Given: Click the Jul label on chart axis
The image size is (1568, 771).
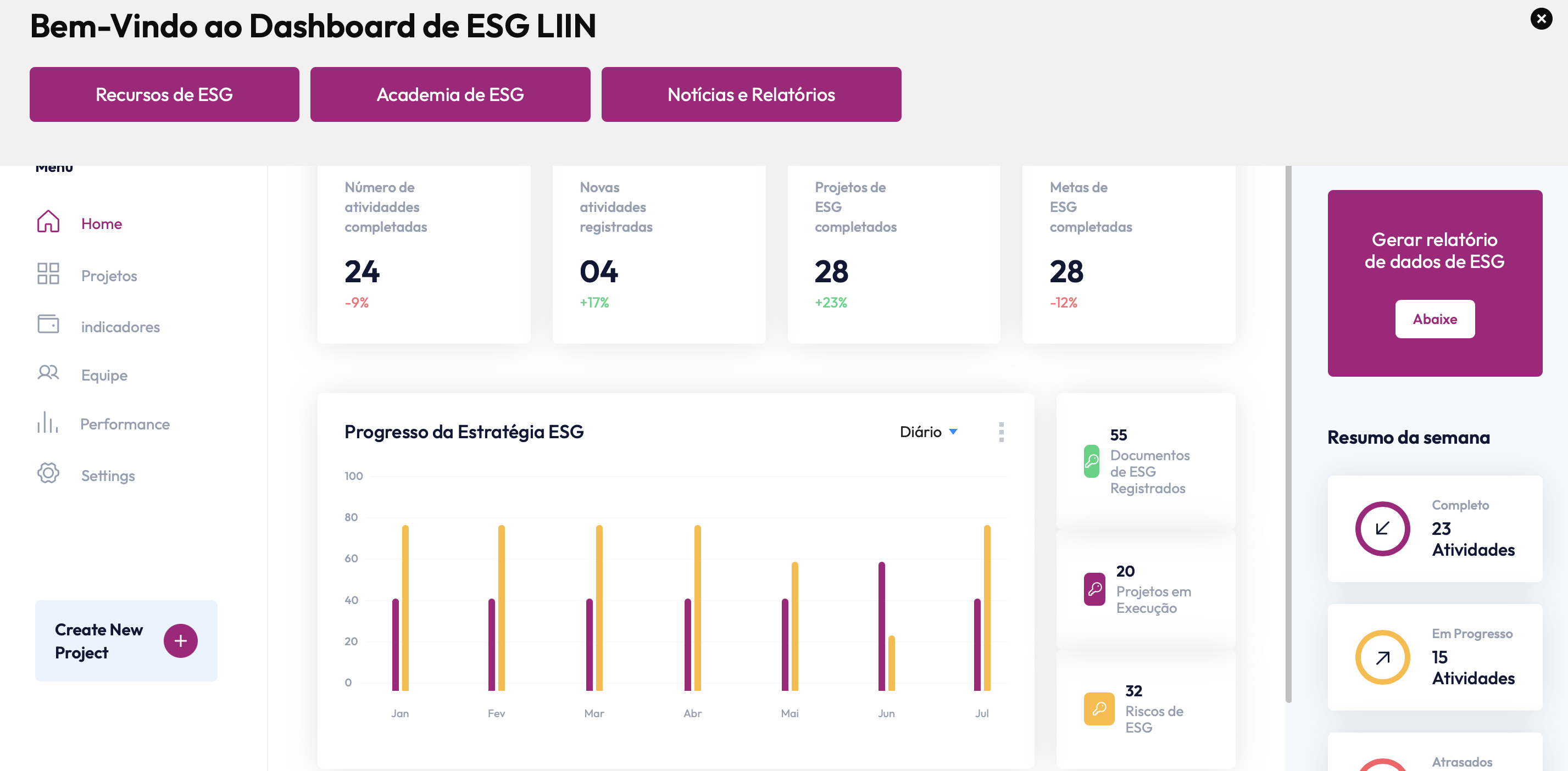Looking at the screenshot, I should click(x=982, y=714).
